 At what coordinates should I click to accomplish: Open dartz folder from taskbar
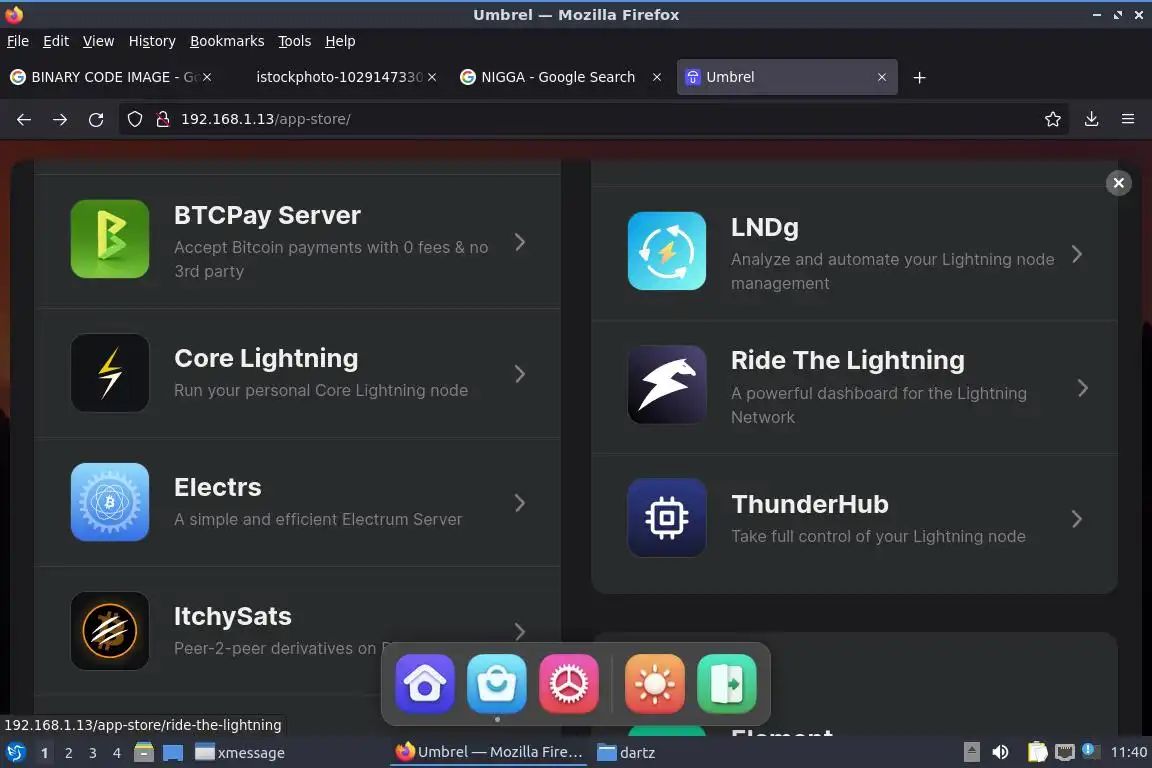[627, 753]
